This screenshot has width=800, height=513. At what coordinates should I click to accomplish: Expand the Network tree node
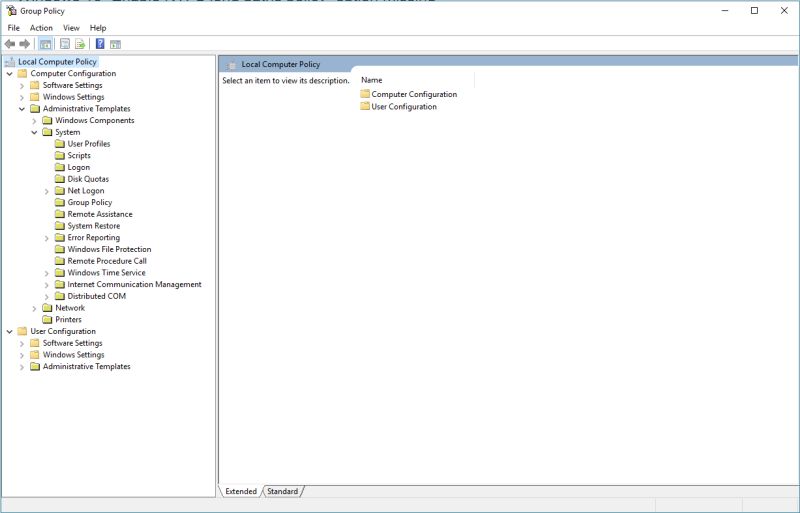tap(34, 308)
